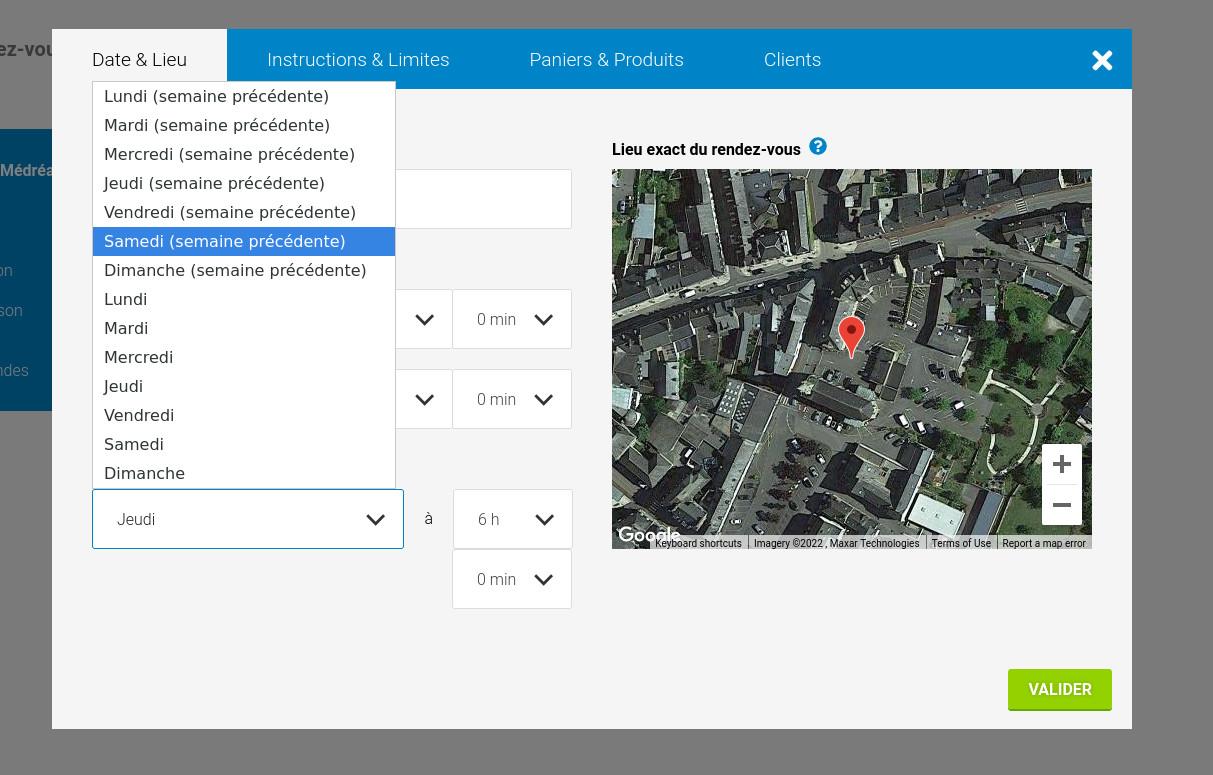Viewport: 1213px width, 775px height.
Task: Go to the Clients tab
Action: [x=792, y=60]
